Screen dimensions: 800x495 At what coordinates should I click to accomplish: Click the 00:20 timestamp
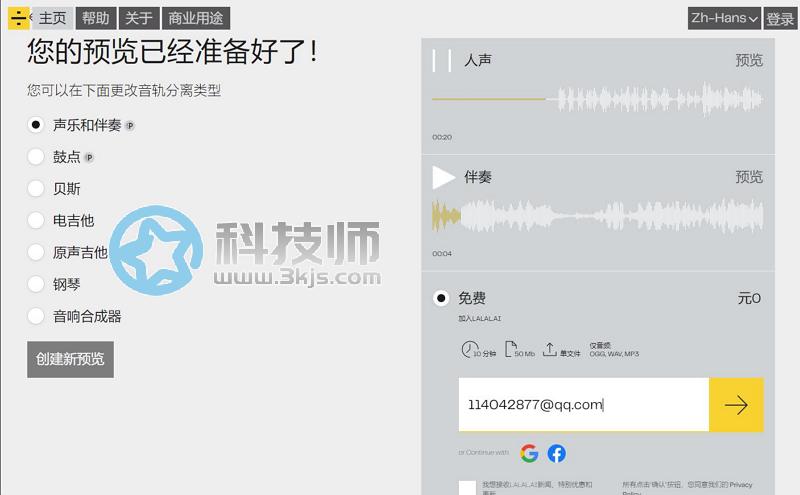442,137
